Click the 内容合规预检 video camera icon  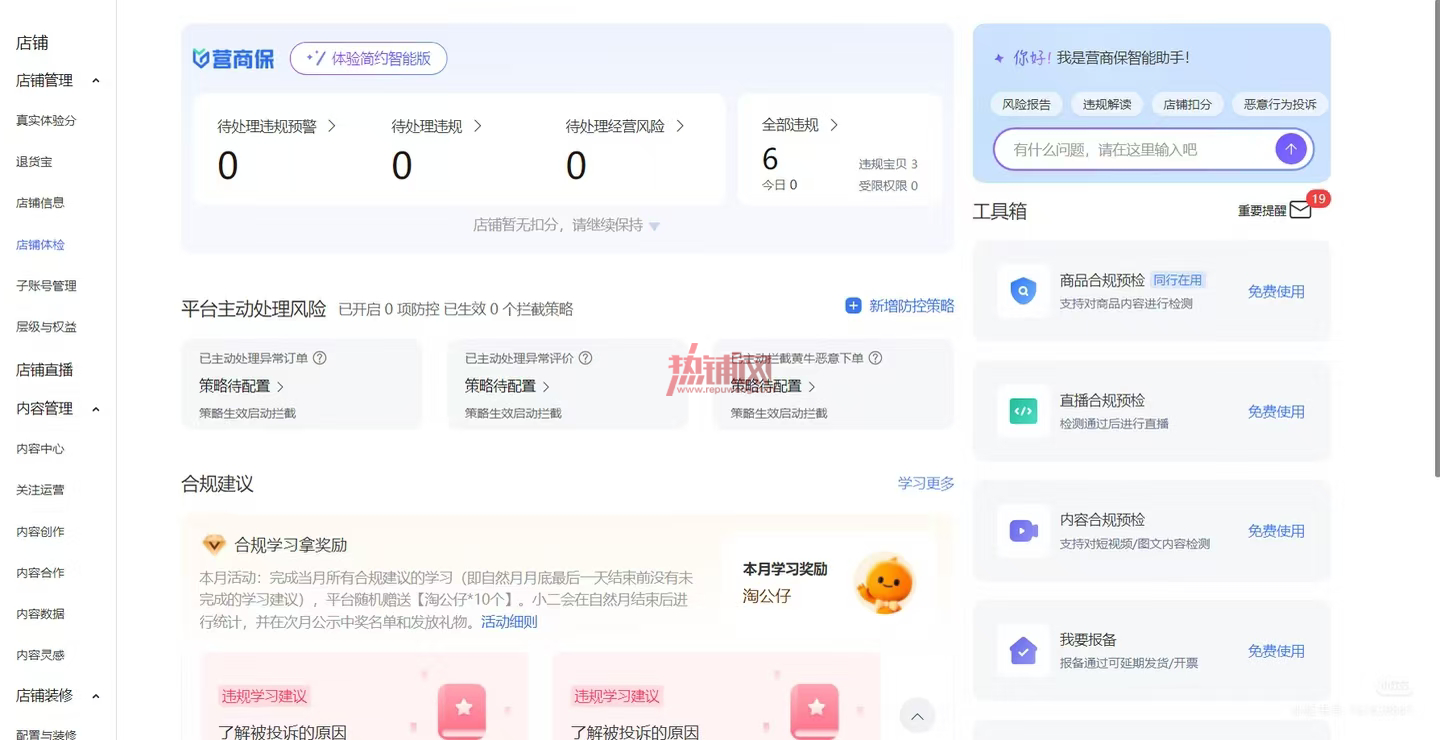[1023, 531]
